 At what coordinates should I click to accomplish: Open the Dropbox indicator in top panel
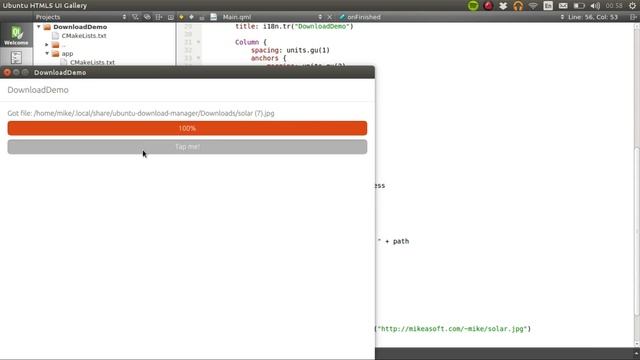coord(503,6)
